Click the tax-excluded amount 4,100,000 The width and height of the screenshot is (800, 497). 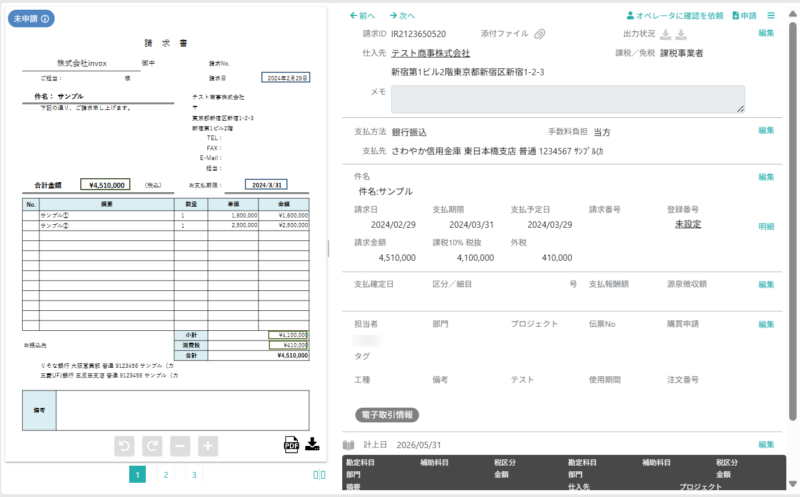[476, 258]
